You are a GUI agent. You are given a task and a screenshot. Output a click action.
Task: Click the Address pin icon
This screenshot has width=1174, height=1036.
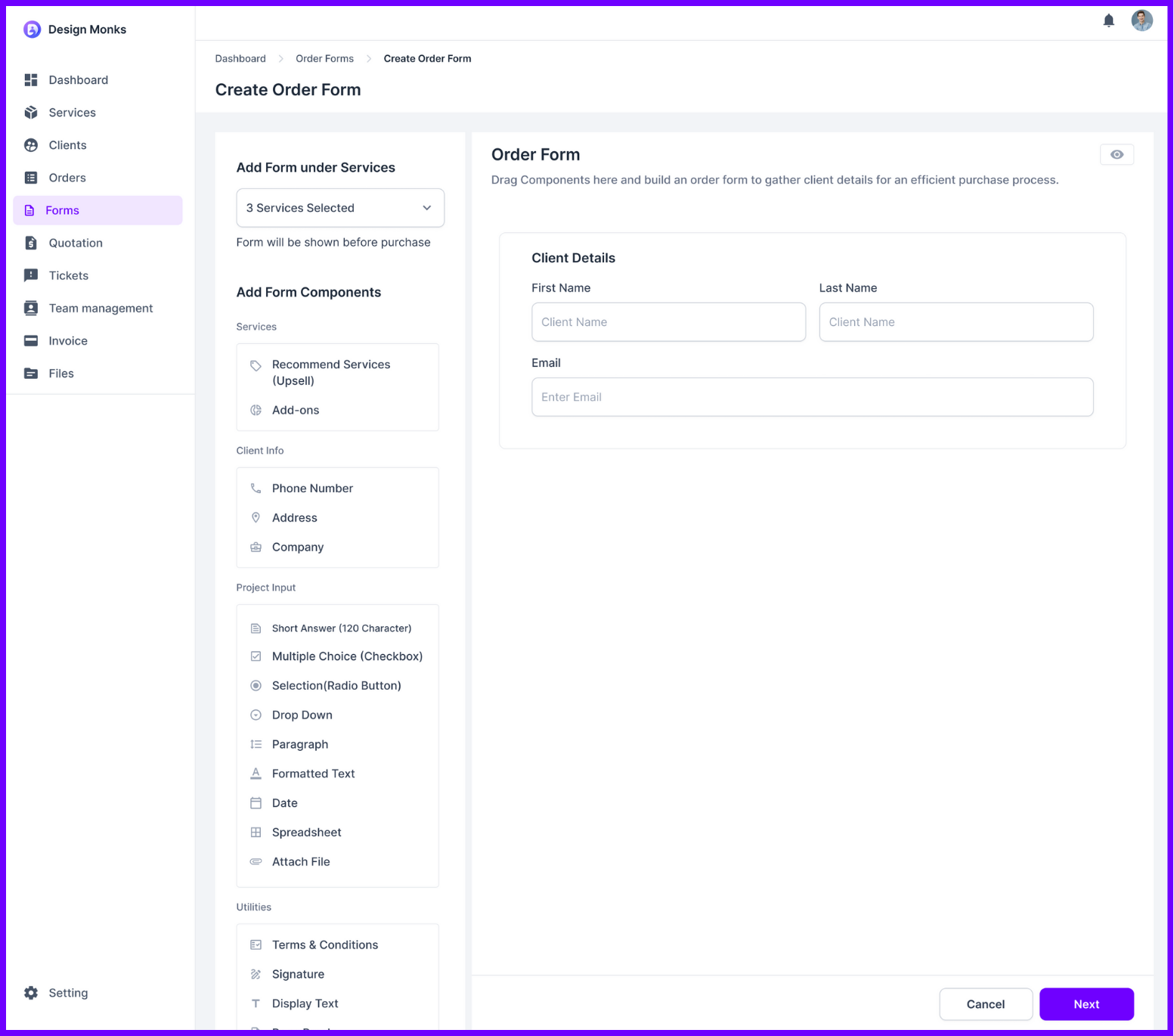[256, 517]
